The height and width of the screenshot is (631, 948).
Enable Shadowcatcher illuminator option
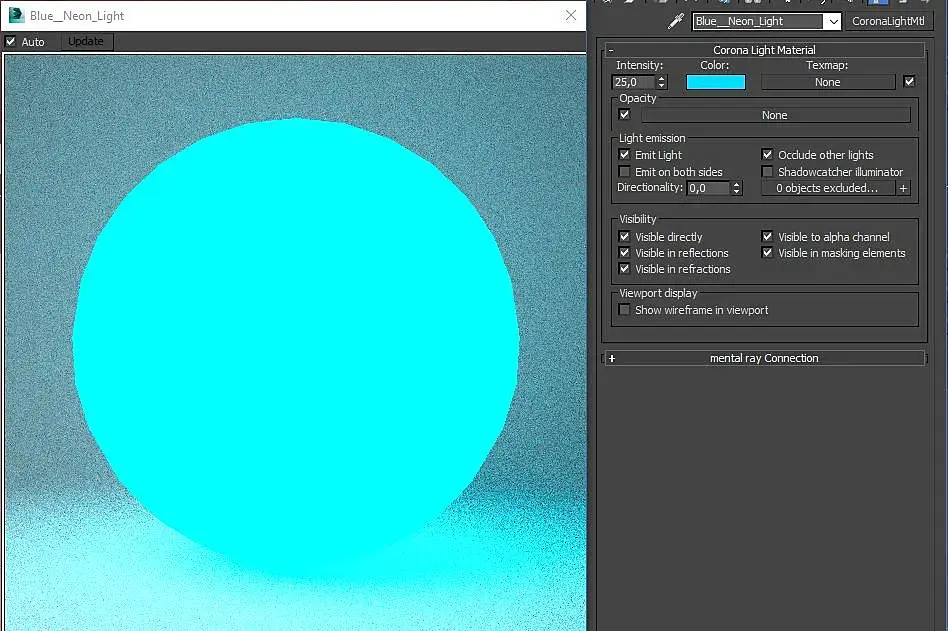coord(767,172)
